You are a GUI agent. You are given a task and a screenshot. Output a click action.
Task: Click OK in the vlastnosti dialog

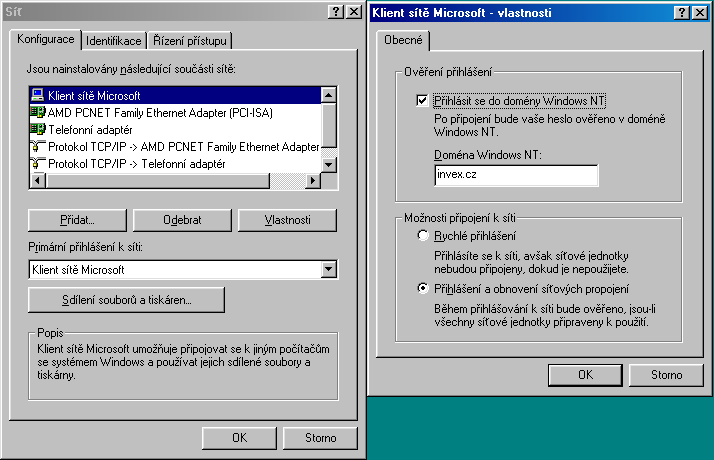point(585,375)
